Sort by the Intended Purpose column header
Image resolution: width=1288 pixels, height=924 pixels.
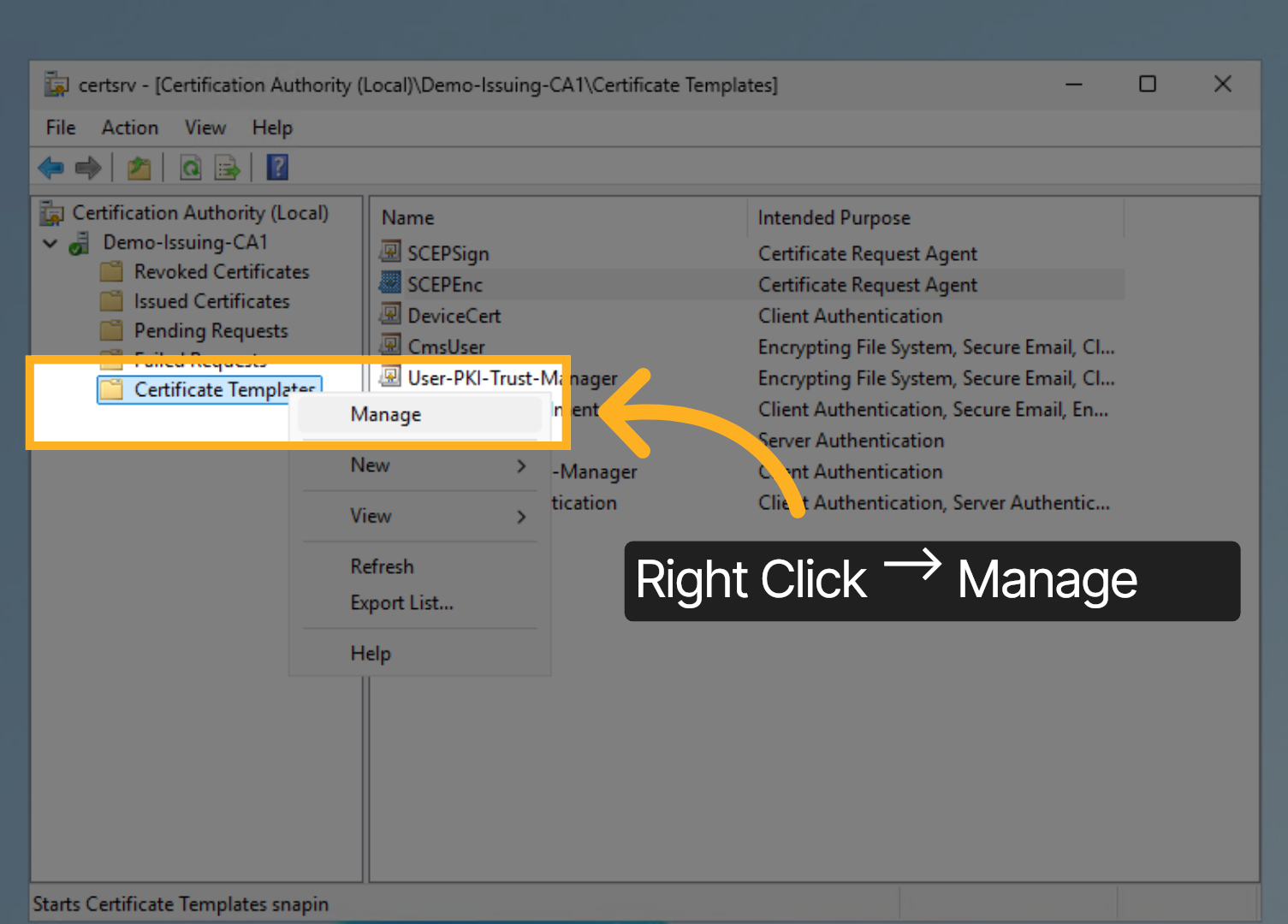[x=834, y=217]
